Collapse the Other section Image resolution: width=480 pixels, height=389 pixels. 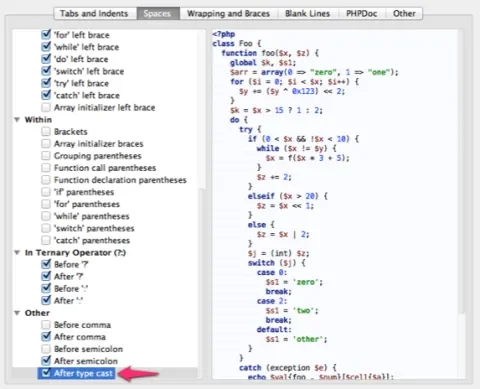[17, 313]
